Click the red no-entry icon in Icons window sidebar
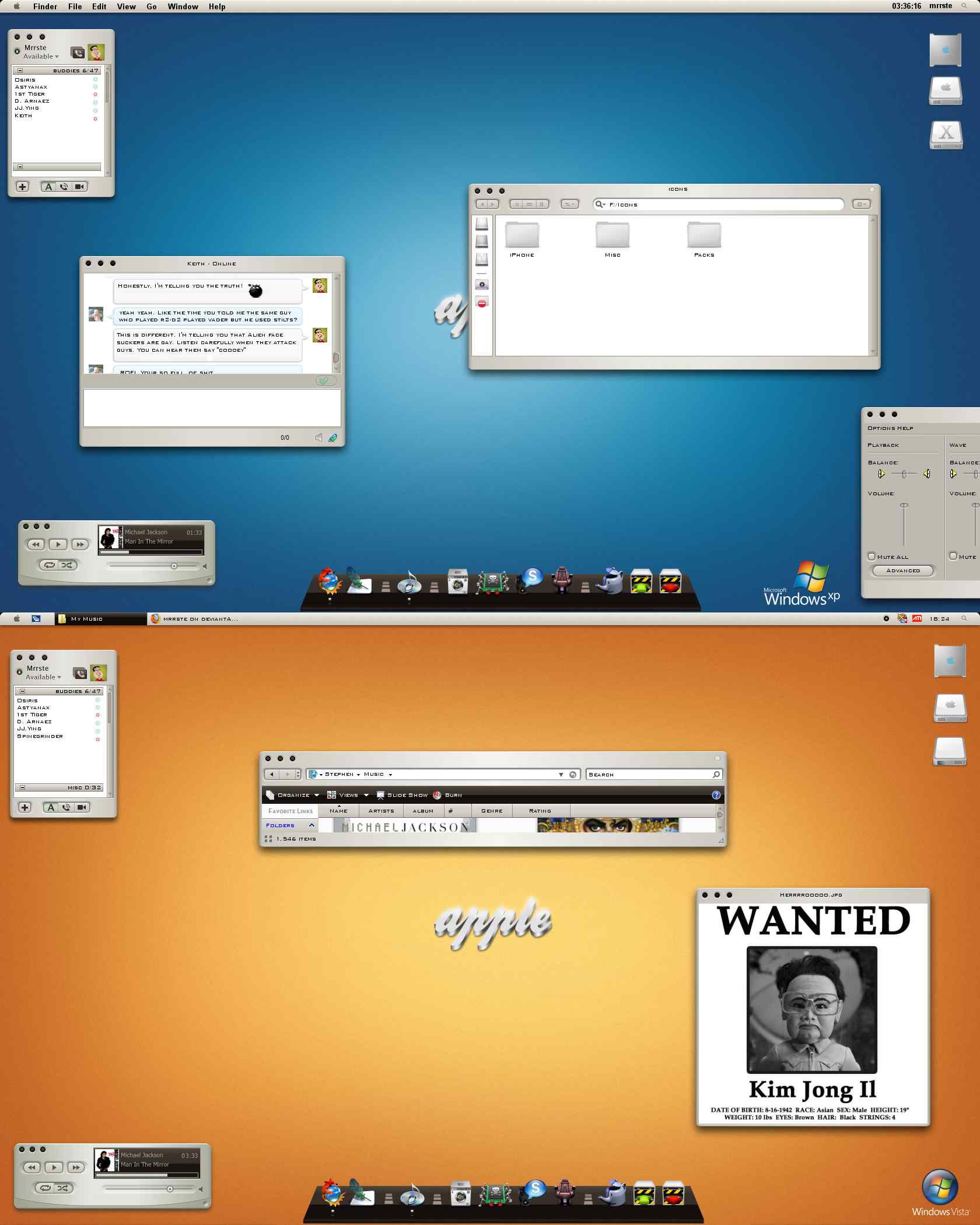This screenshot has height=1225, width=980. pos(482,303)
